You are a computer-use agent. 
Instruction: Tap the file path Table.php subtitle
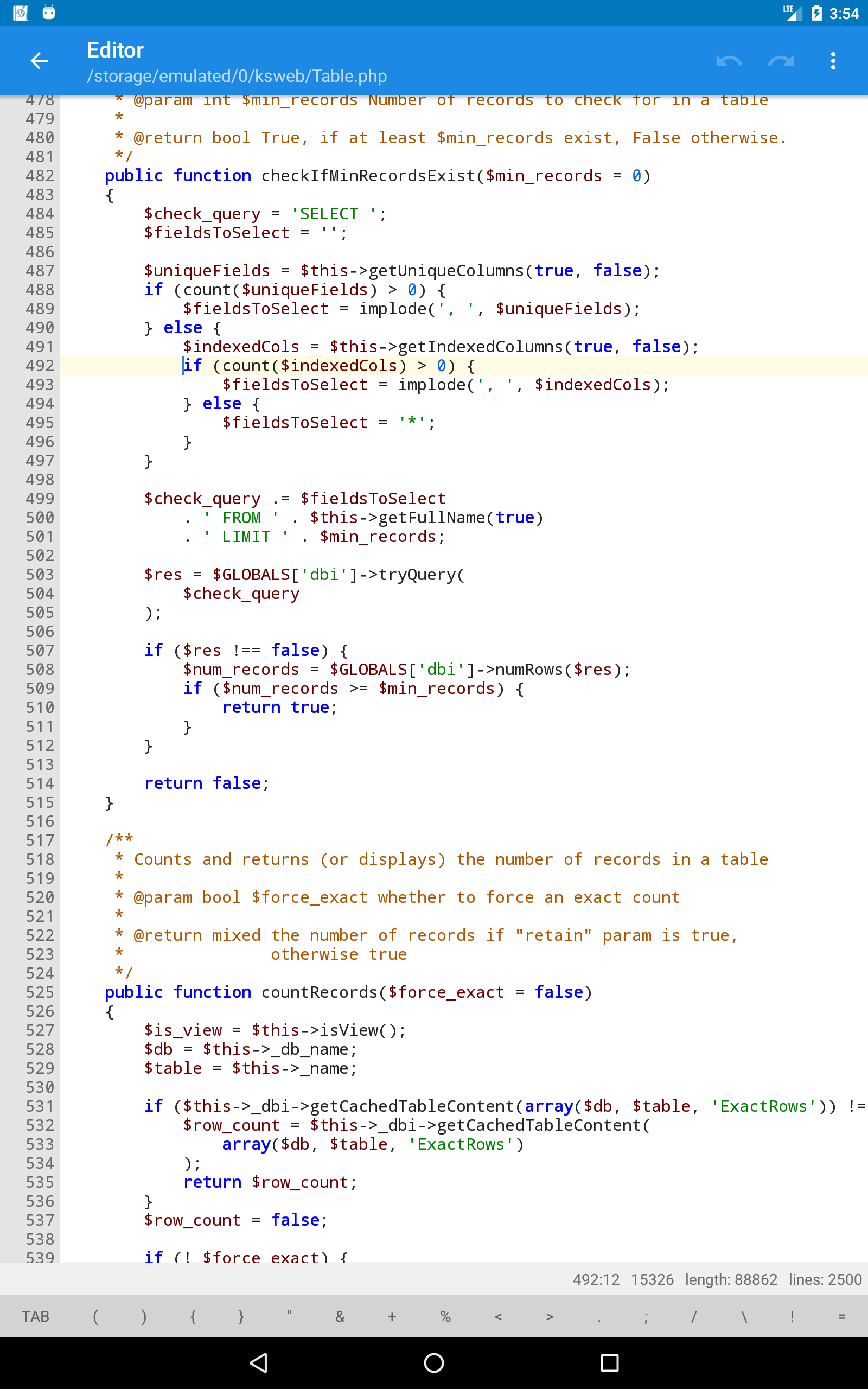pyautogui.click(x=237, y=77)
